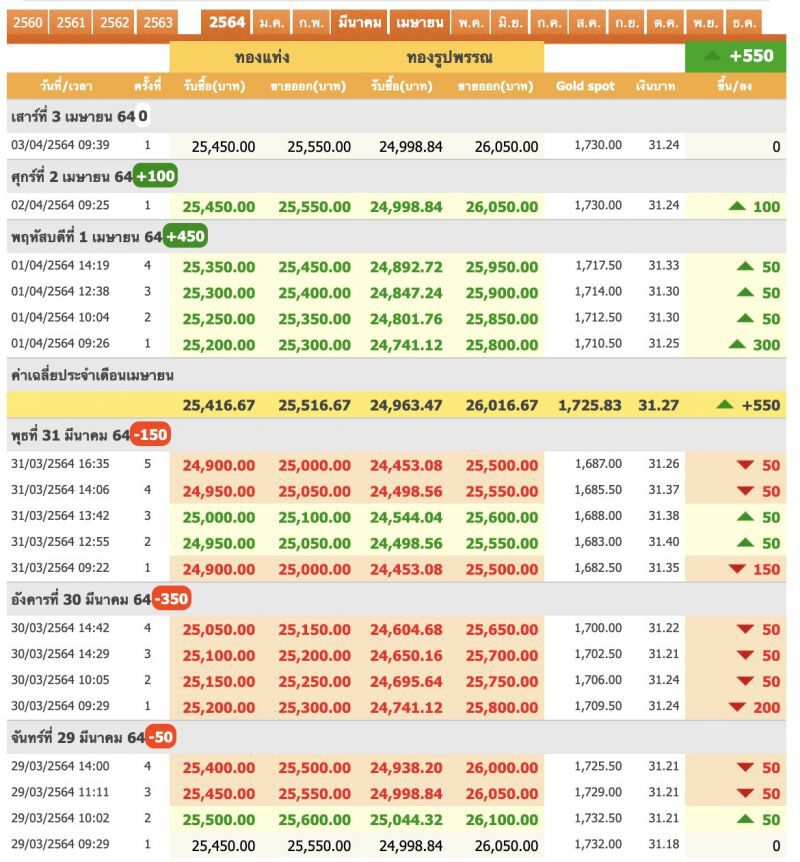
Task: Click the ทองรูปพรรณ column group header
Action: (449, 57)
